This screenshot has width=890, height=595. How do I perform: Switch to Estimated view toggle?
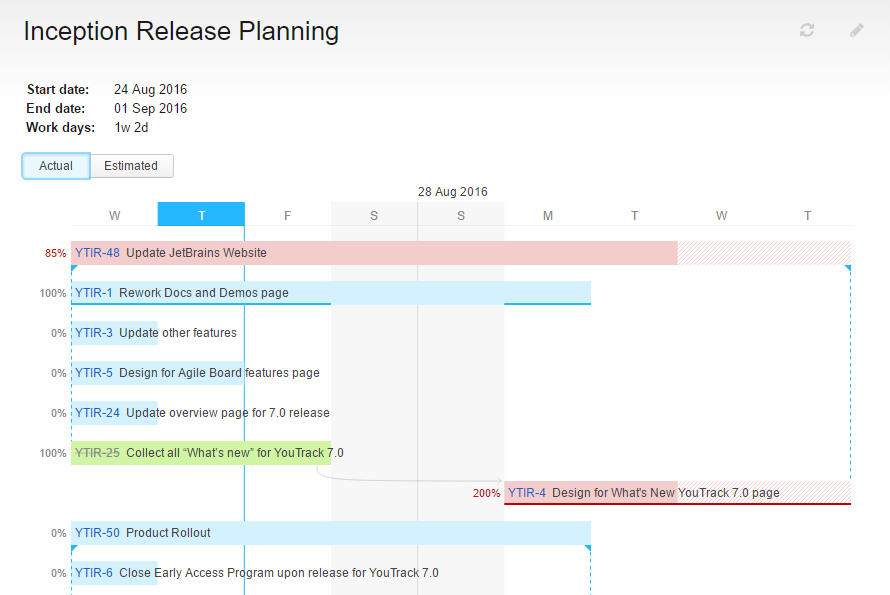131,166
